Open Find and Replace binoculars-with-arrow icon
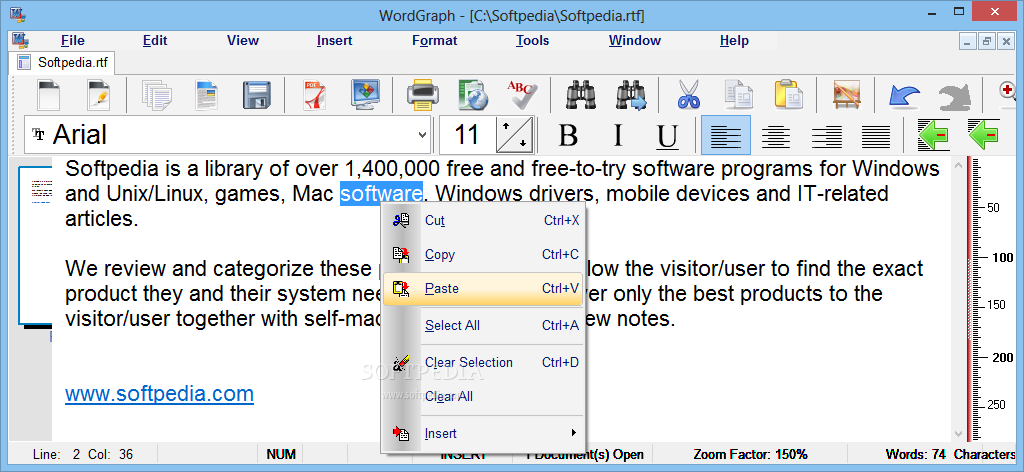1024x472 pixels. coord(631,95)
